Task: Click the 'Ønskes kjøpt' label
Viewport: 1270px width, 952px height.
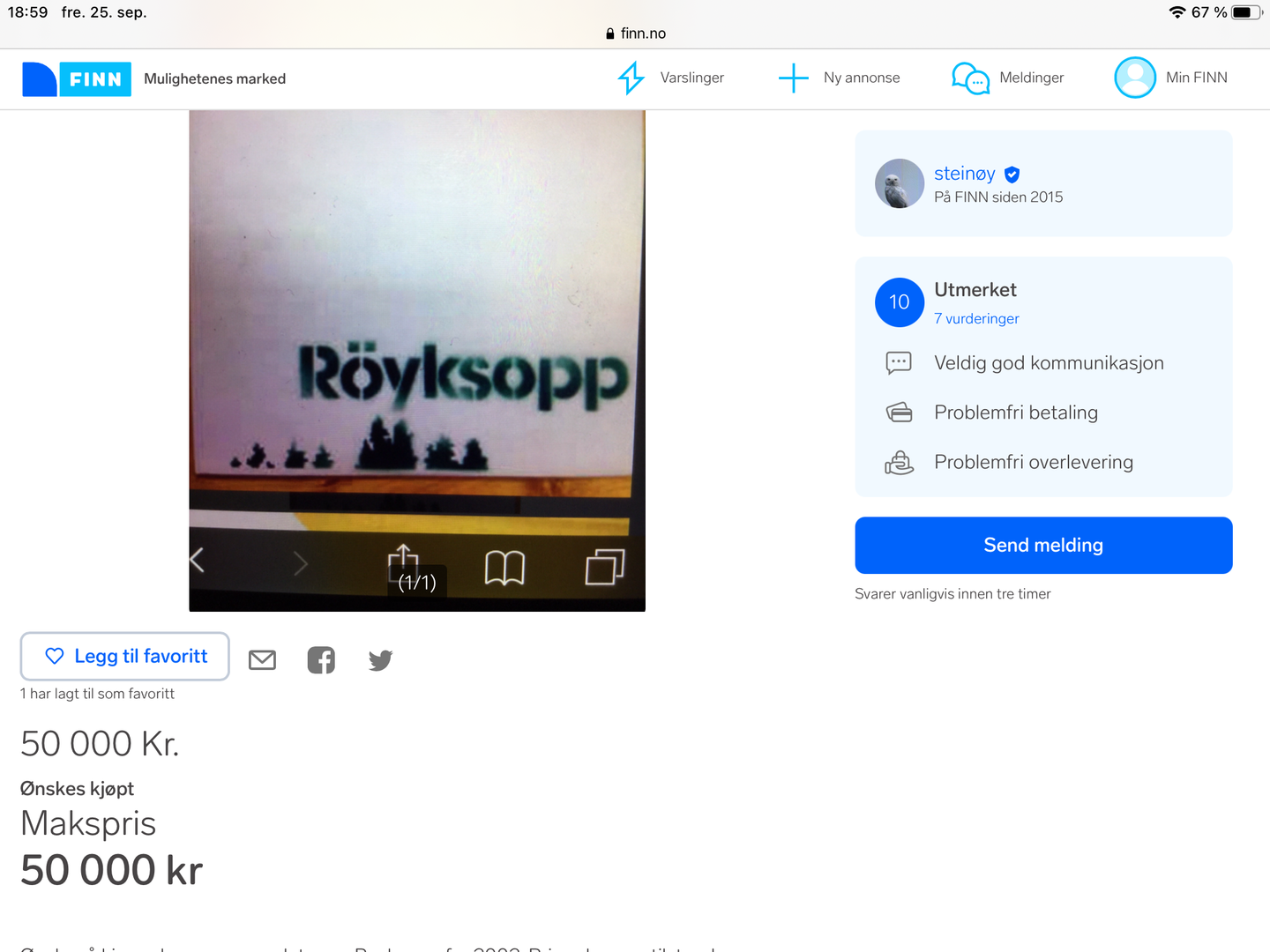Action: (77, 789)
